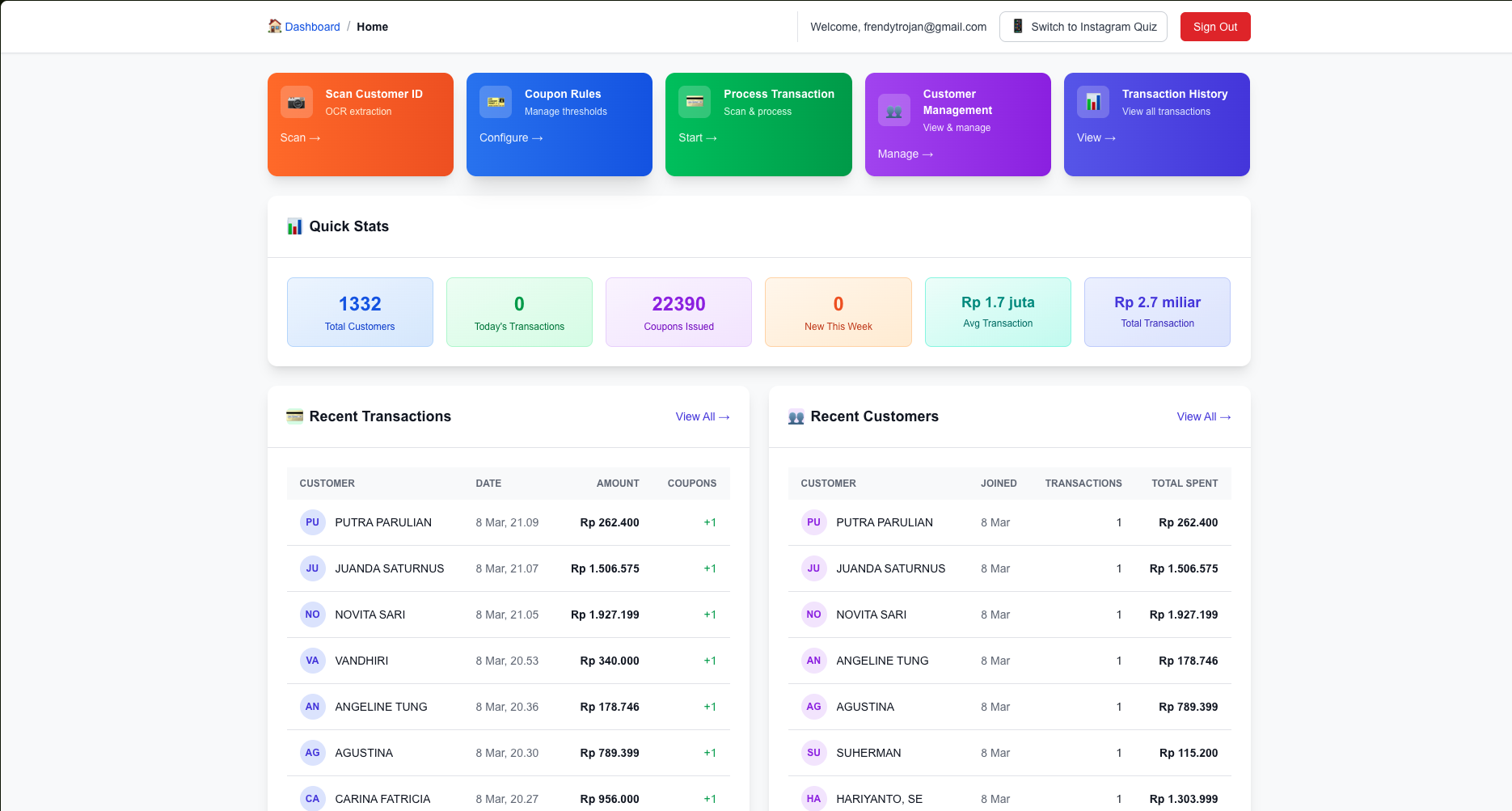This screenshot has height=811, width=1512.
Task: Click the HA avatar for HARIYANTO, SE
Action: [813, 799]
